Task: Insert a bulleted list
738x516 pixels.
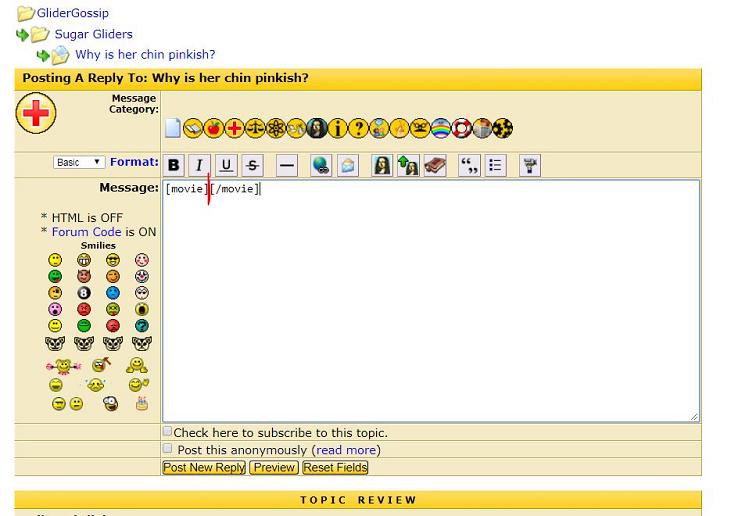Action: coord(496,165)
